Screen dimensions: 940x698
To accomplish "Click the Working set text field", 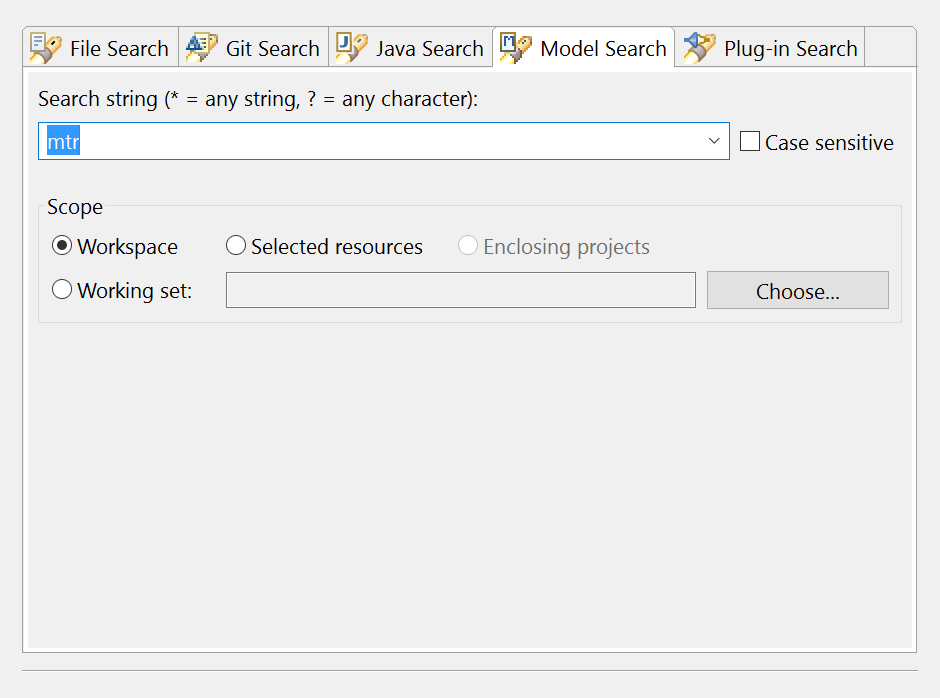I will (461, 290).
